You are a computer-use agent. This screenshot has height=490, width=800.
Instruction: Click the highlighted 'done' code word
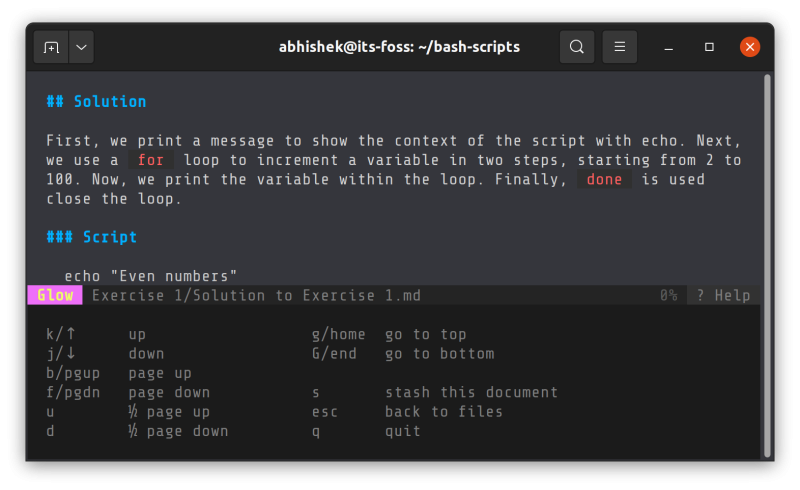pos(604,179)
